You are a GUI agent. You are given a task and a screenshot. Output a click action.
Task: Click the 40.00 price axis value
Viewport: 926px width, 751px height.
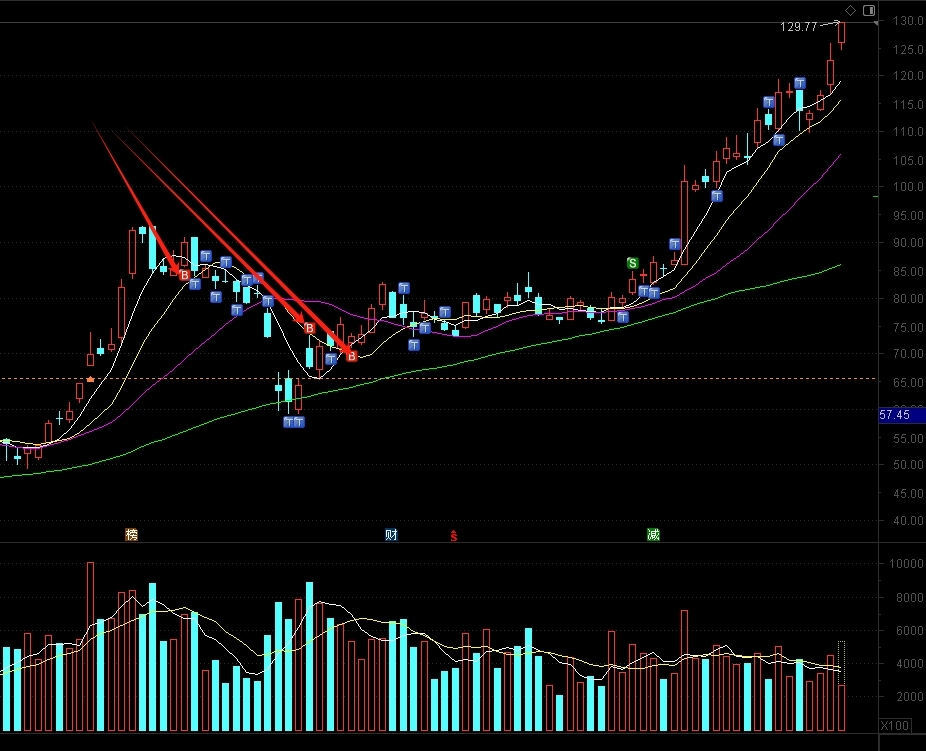click(908, 520)
